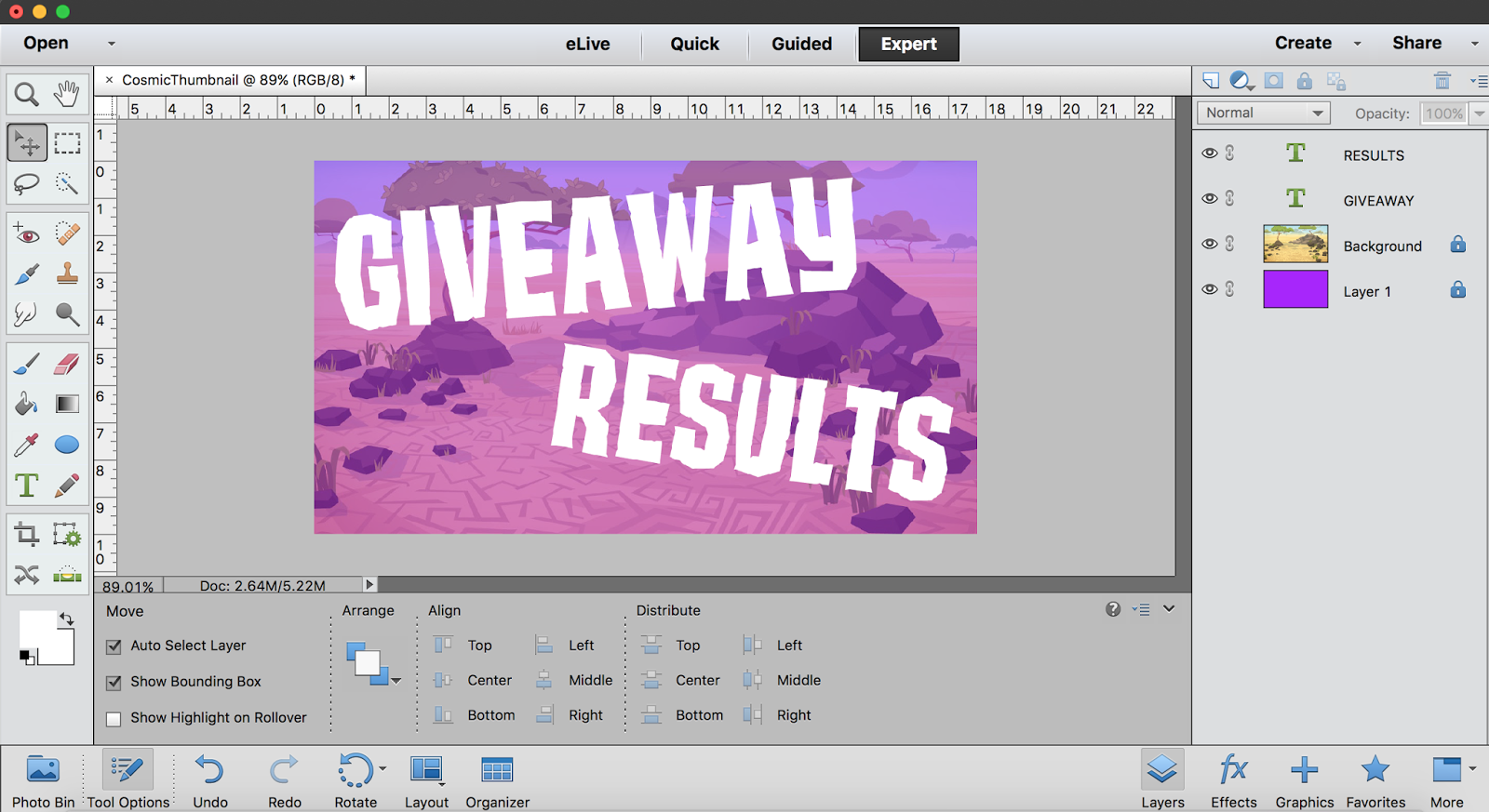
Task: Select the Zoom tool in toolbox
Action: click(27, 94)
